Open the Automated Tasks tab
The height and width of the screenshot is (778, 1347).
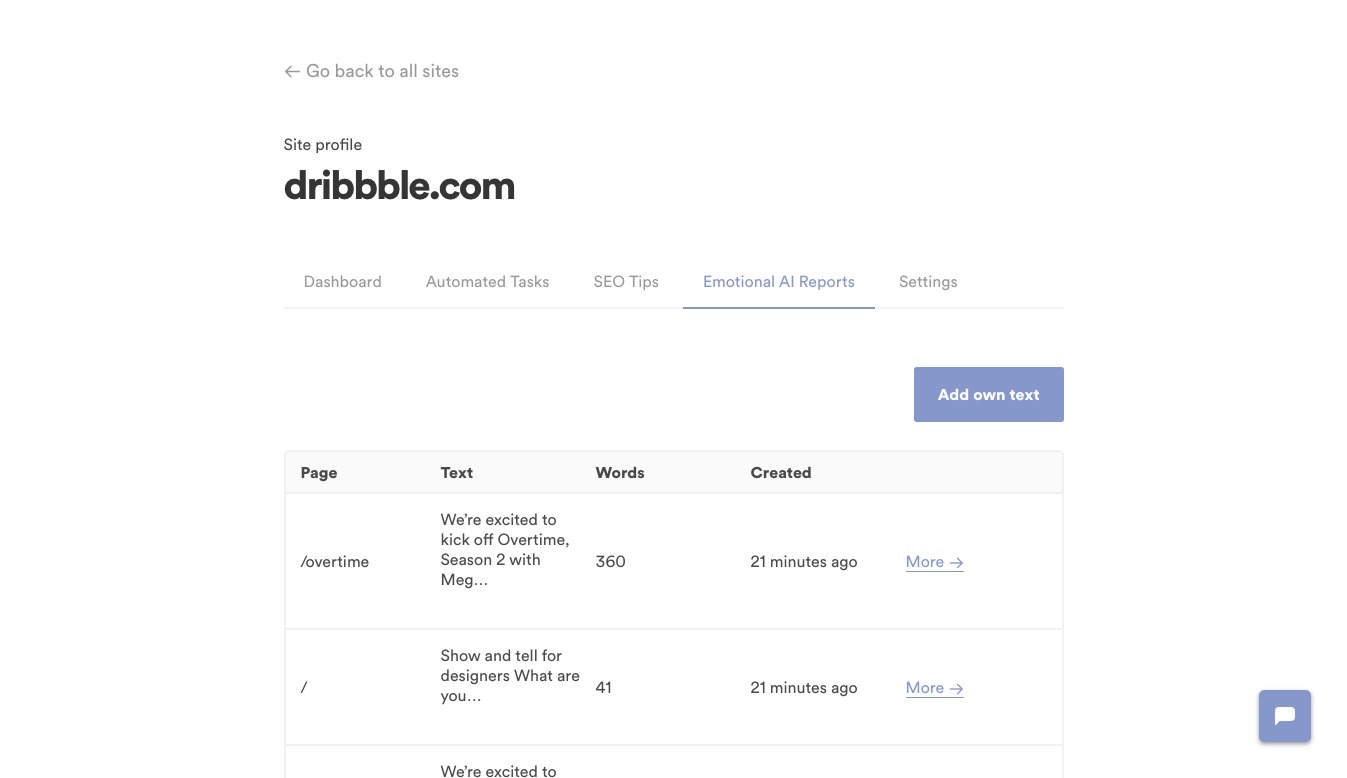tap(487, 282)
